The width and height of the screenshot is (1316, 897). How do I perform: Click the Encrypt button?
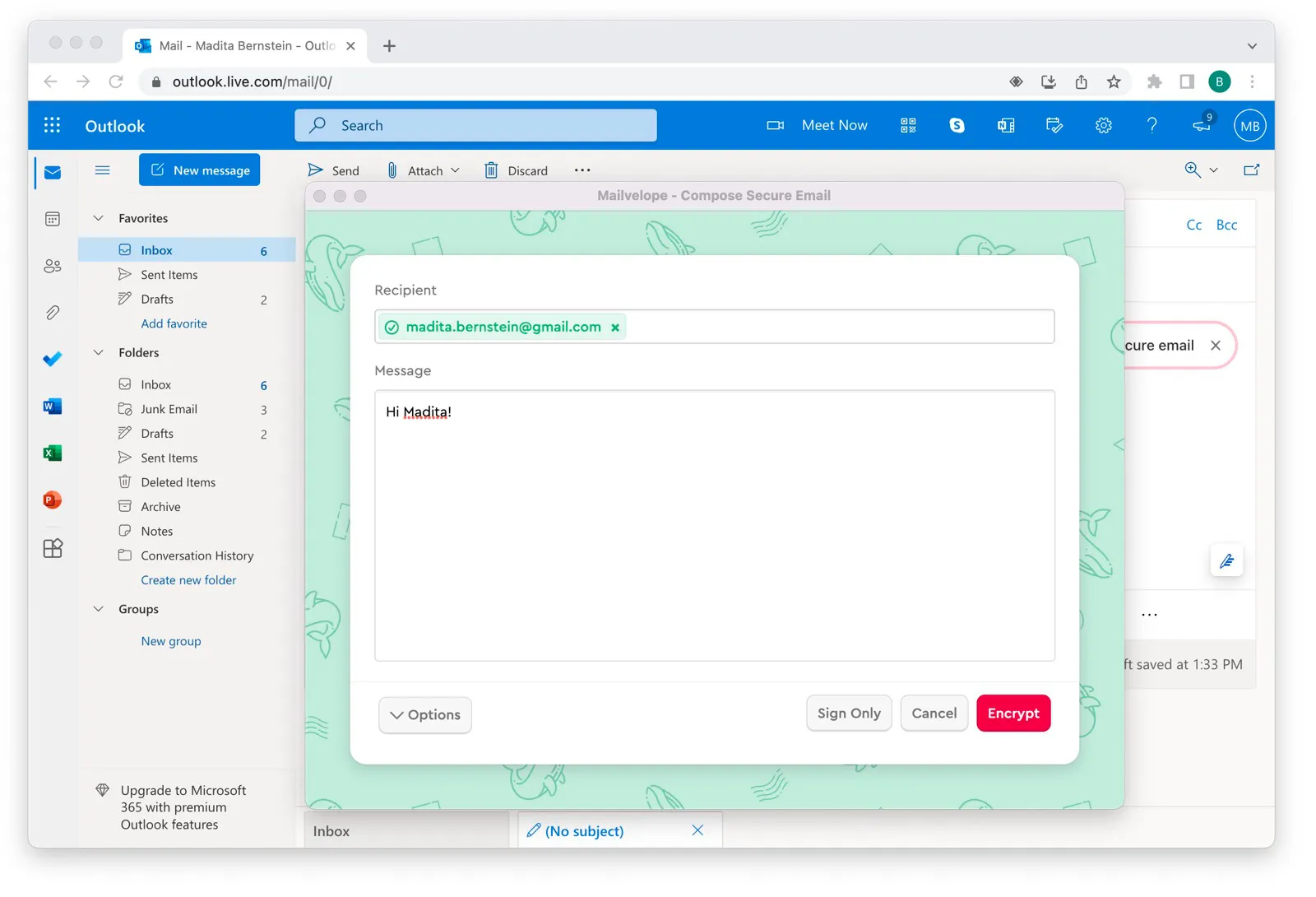pos(1013,713)
